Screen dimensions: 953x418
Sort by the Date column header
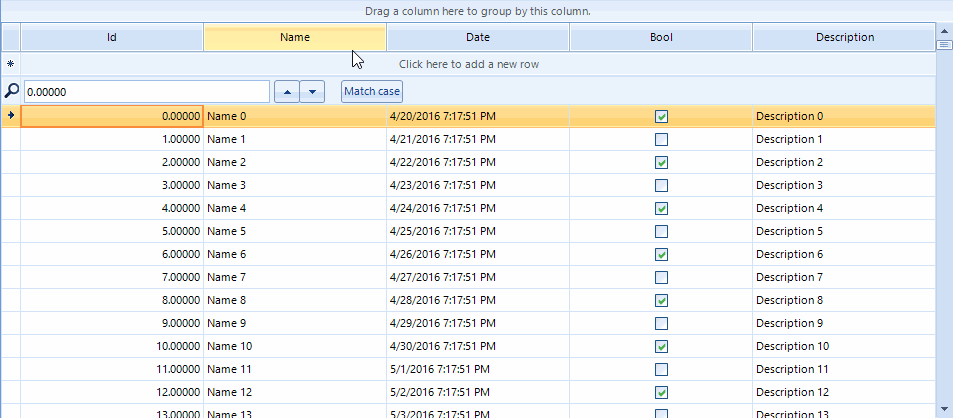pos(478,38)
